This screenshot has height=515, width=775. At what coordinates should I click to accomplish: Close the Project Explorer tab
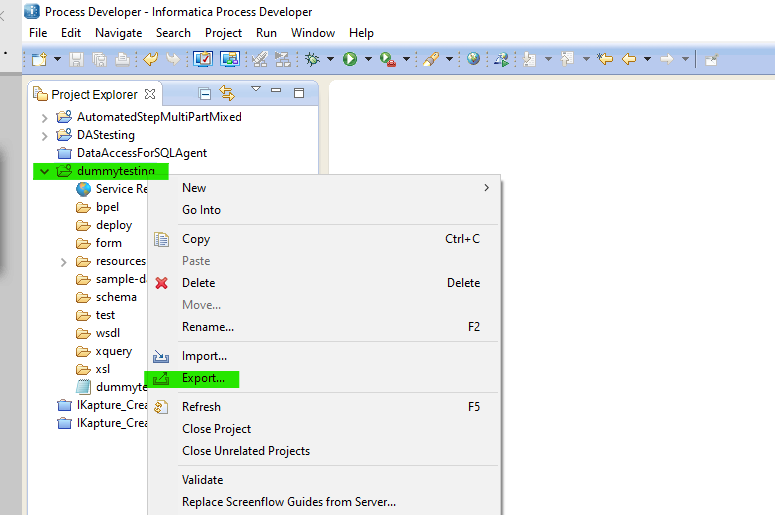tap(150, 94)
